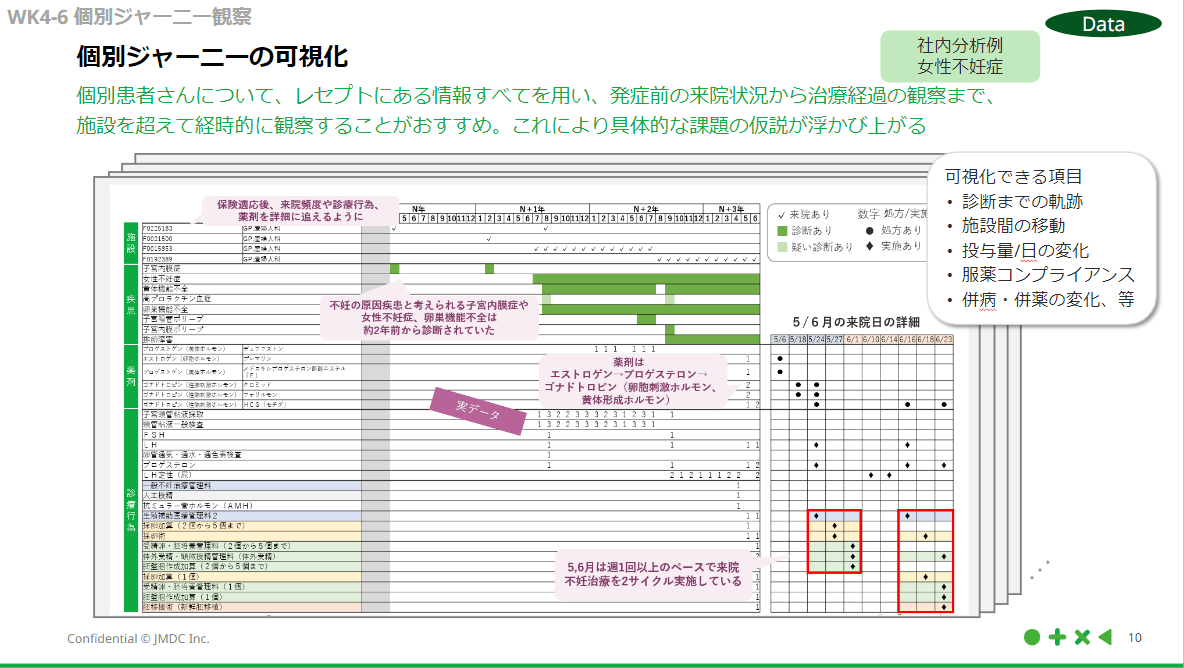This screenshot has height=668, width=1184.
Task: Toggle the dark green 診断あり legend swatch
Action: [785, 230]
